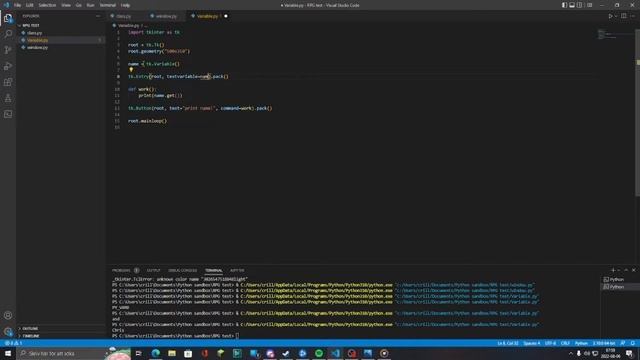Switch to the window.py editor tab
This screenshot has width=640, height=360.
click(166, 16)
